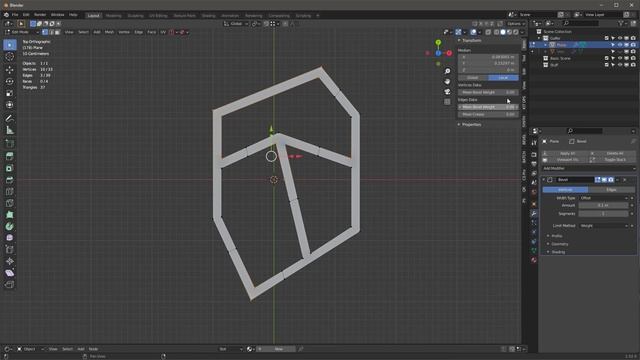Open Limit Method Weight dropdown

(603, 226)
